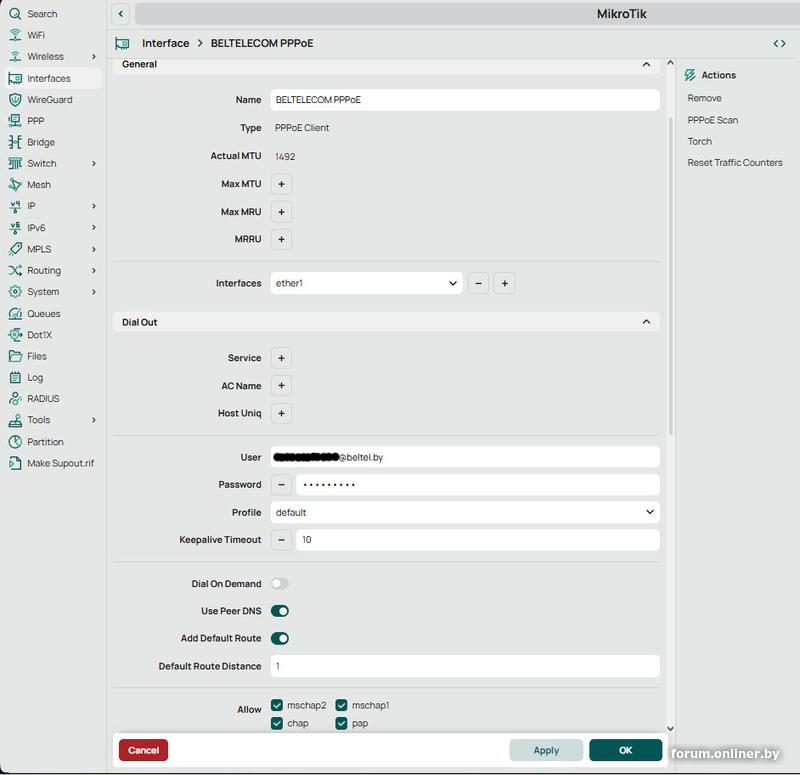Click the PPPoE Scan action
Image resolution: width=800 pixels, height=775 pixels.
pyautogui.click(x=712, y=120)
